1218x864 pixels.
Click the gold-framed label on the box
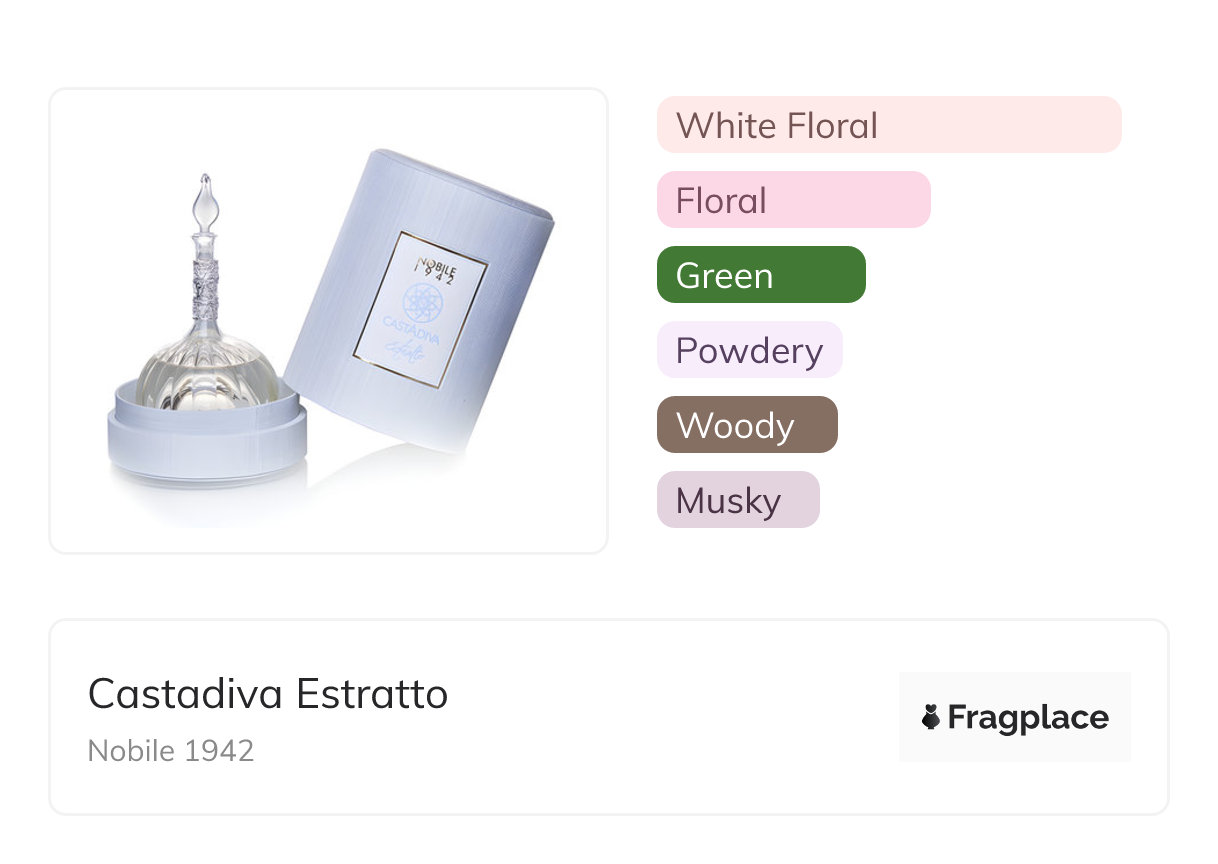pos(421,310)
